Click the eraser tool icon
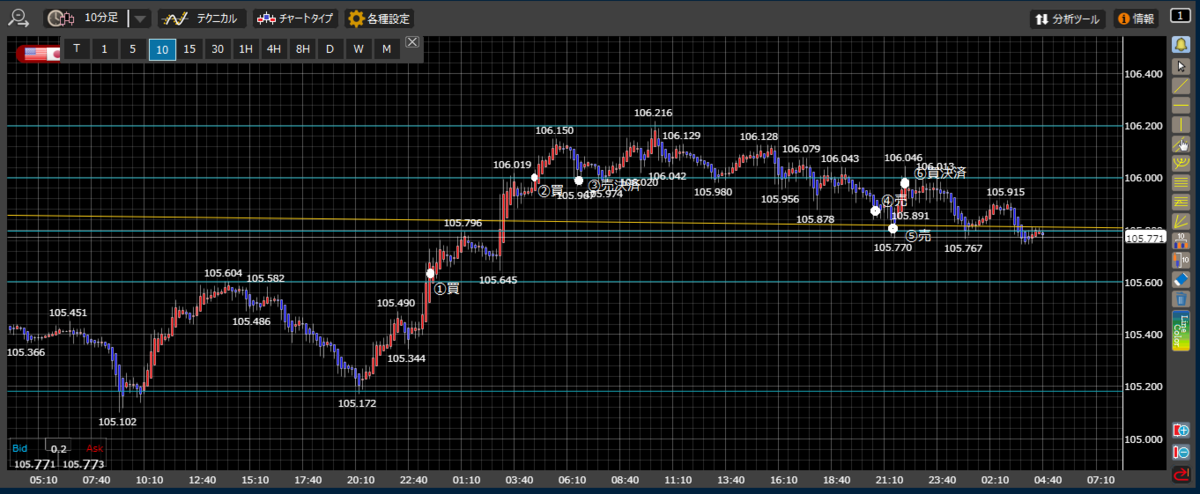 tap(1182, 278)
